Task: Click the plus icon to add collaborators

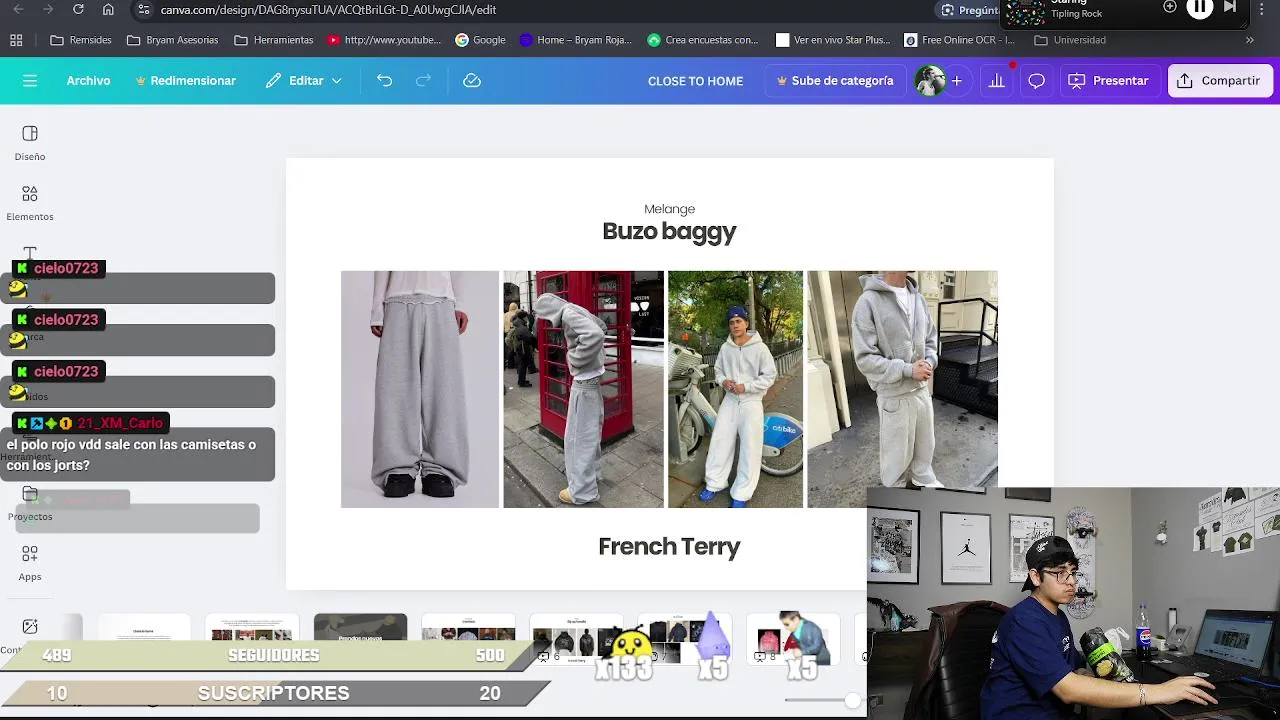Action: click(x=956, y=81)
